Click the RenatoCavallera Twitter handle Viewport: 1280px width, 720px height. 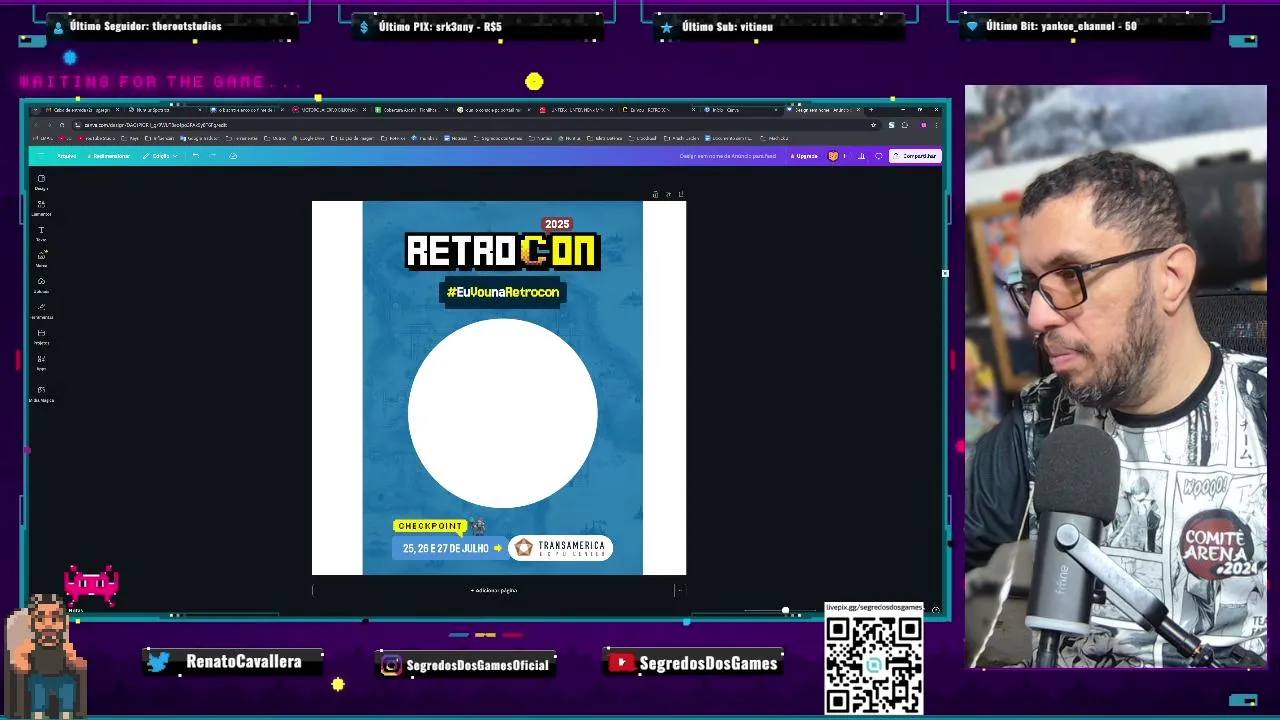(244, 662)
